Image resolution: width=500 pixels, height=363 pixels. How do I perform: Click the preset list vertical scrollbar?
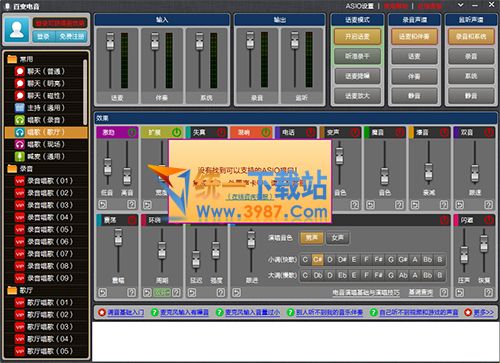85,93
